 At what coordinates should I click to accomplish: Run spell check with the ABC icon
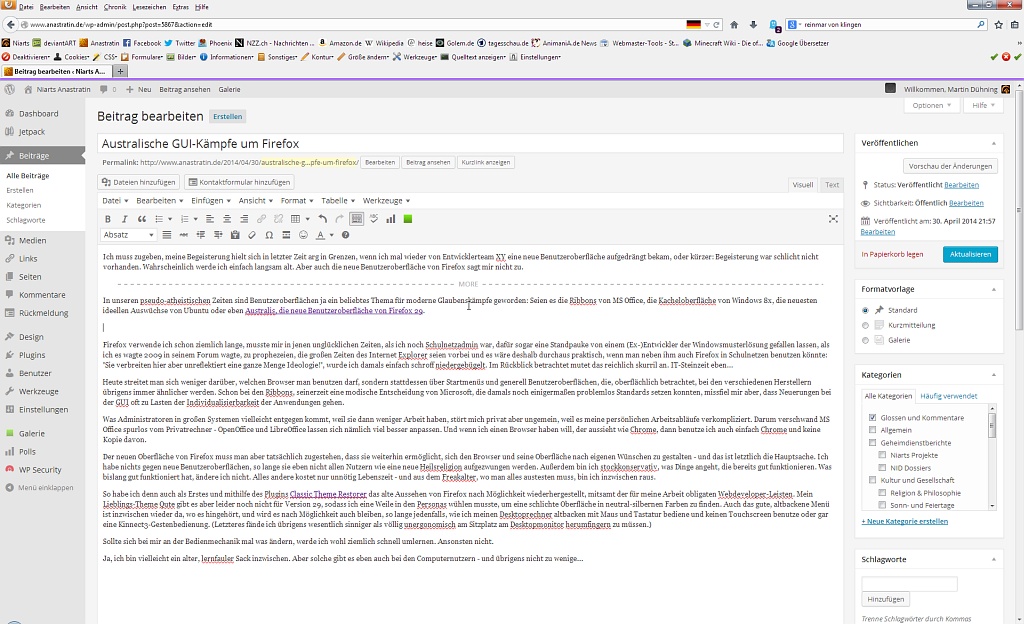tap(374, 219)
